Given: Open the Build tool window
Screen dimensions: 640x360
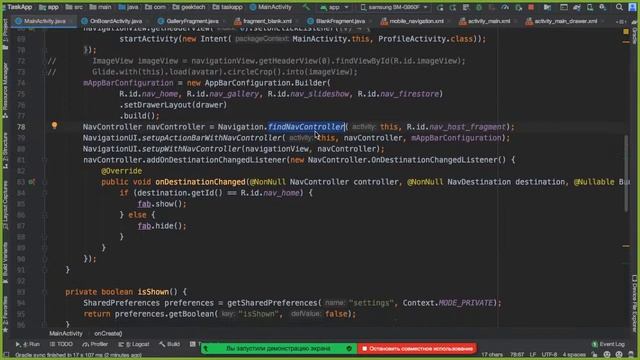Looking at the screenshot, I should (170, 344).
